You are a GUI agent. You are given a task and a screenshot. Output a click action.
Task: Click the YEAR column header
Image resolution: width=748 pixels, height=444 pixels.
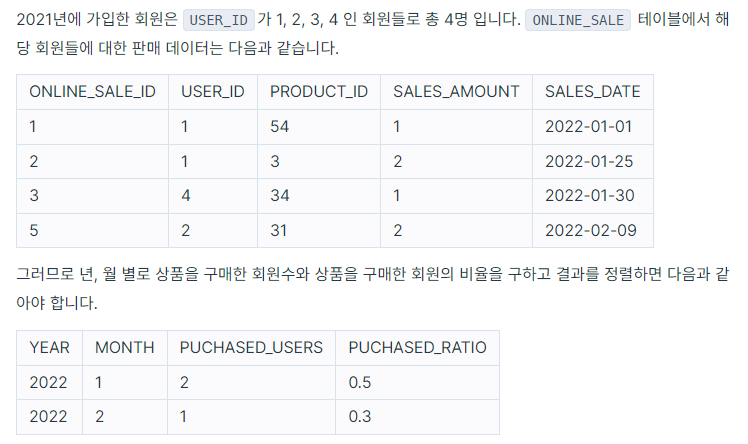pyautogui.click(x=50, y=348)
